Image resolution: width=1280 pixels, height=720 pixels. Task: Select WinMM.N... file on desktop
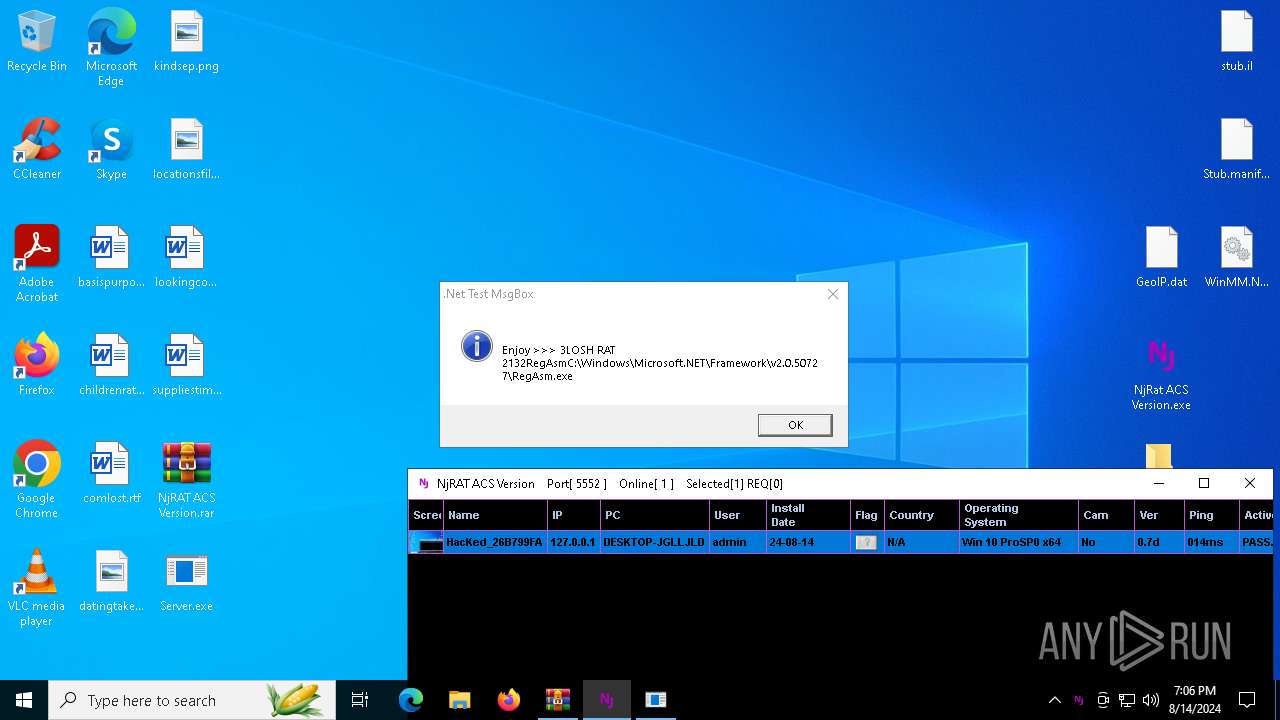click(1237, 258)
